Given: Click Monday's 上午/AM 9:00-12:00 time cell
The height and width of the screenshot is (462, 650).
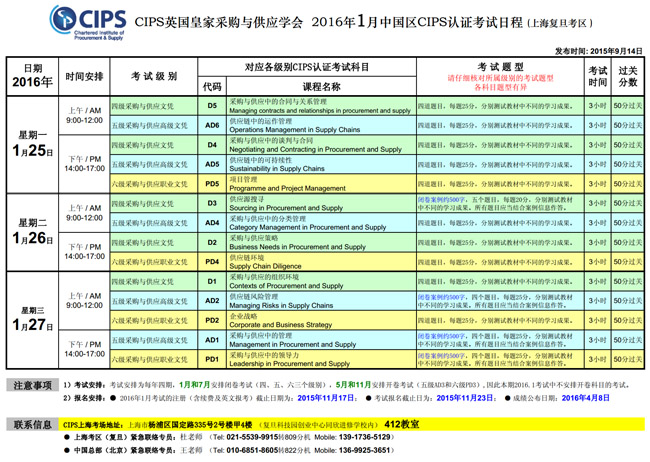Looking at the screenshot, I should [x=84, y=115].
